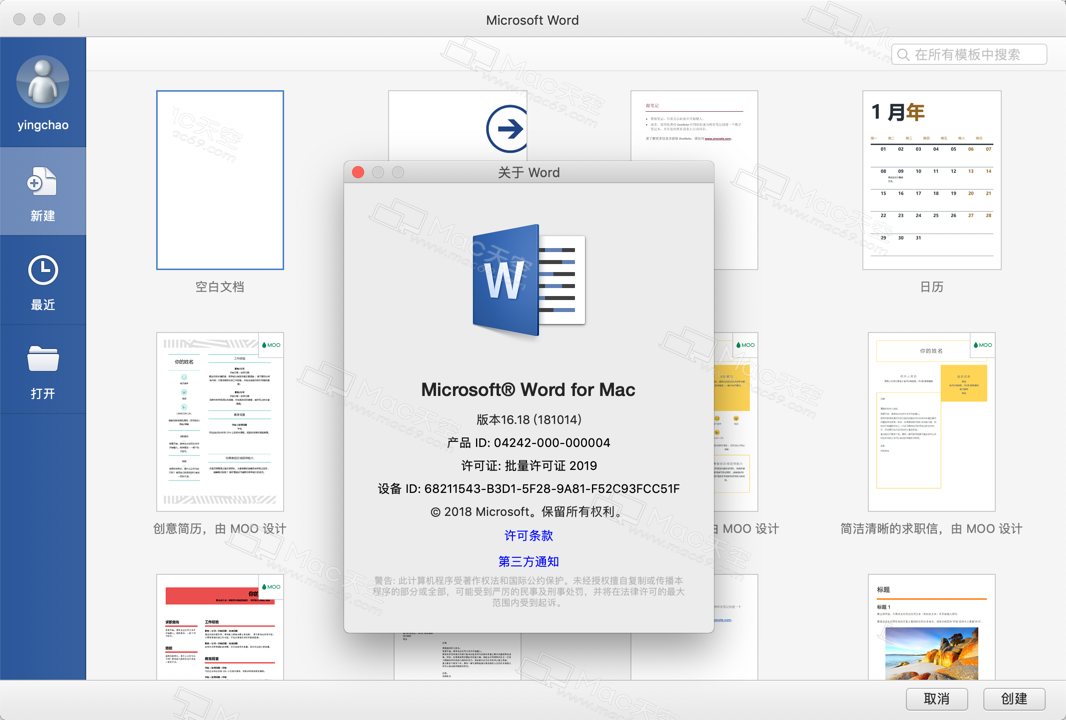Click the MOO badge on 创意简历 template
Image resolution: width=1066 pixels, height=720 pixels.
271,345
